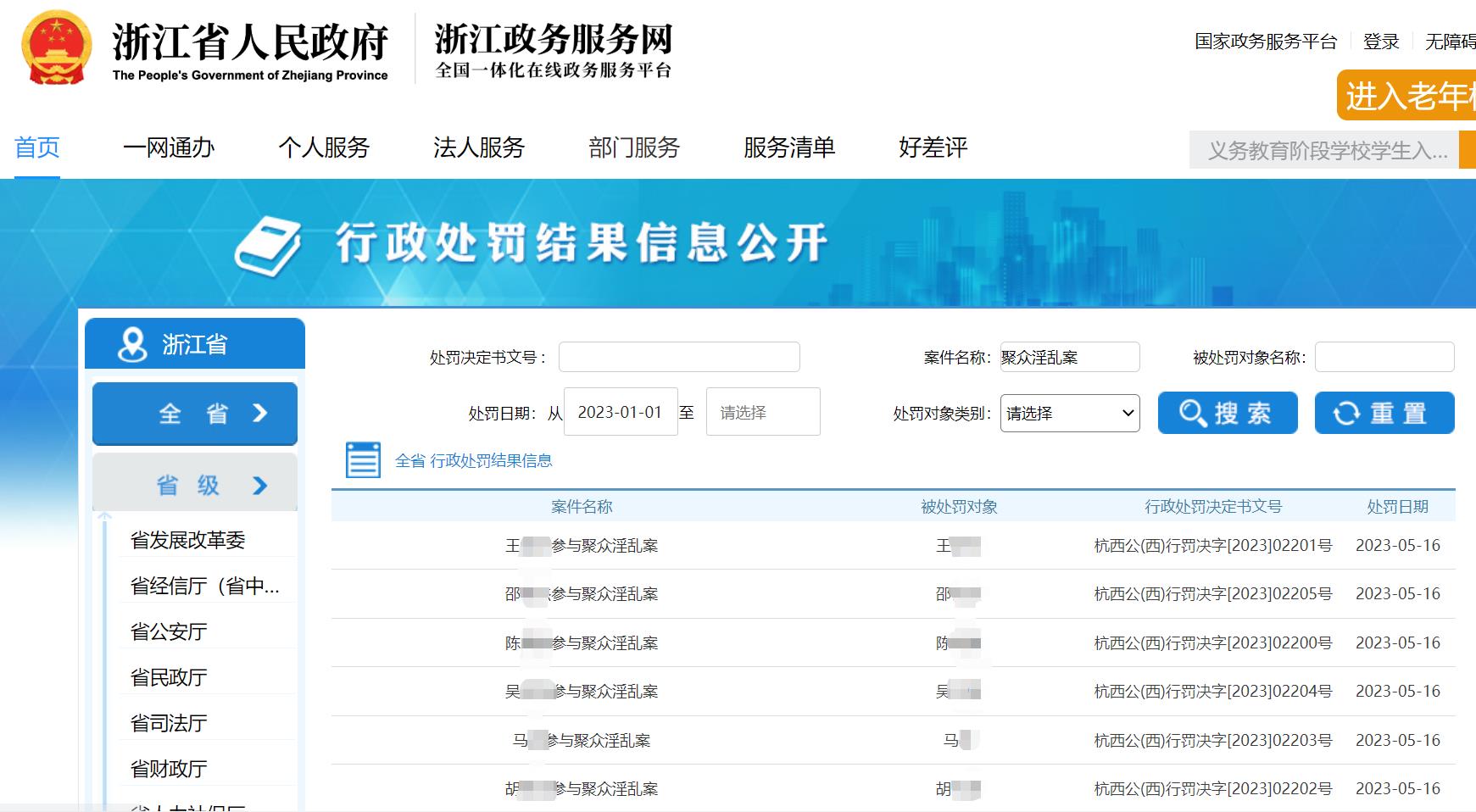The image size is (1476, 812).
Task: Click the user icon beside 浙江省
Action: pyautogui.click(x=132, y=344)
